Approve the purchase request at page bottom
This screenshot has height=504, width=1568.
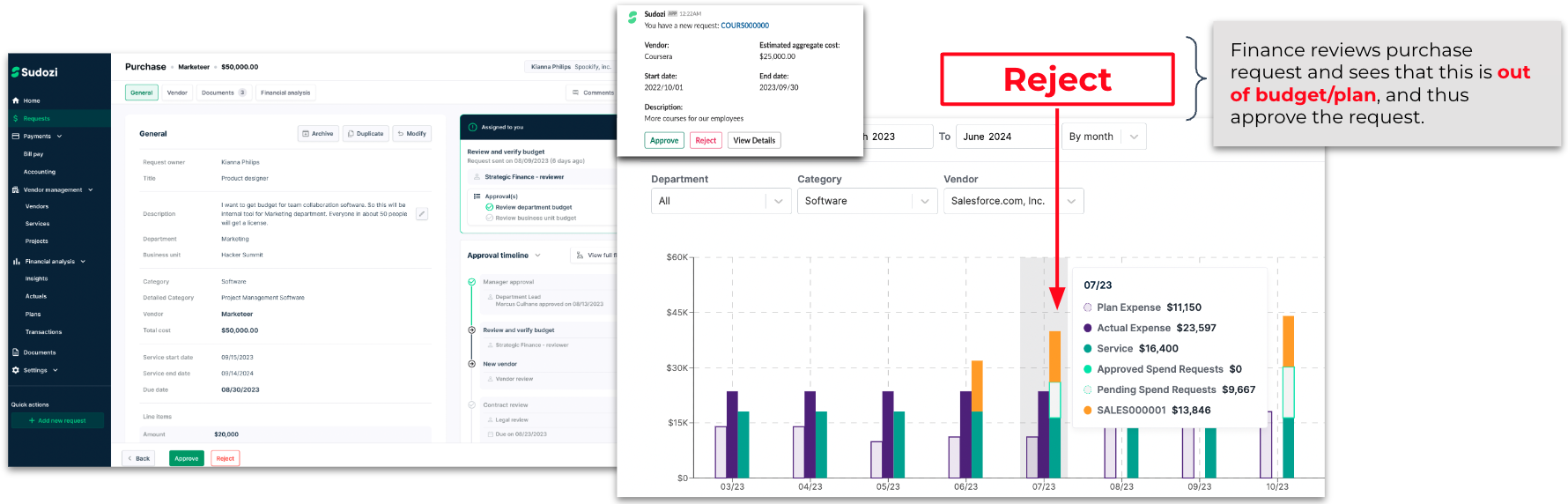[x=187, y=458]
